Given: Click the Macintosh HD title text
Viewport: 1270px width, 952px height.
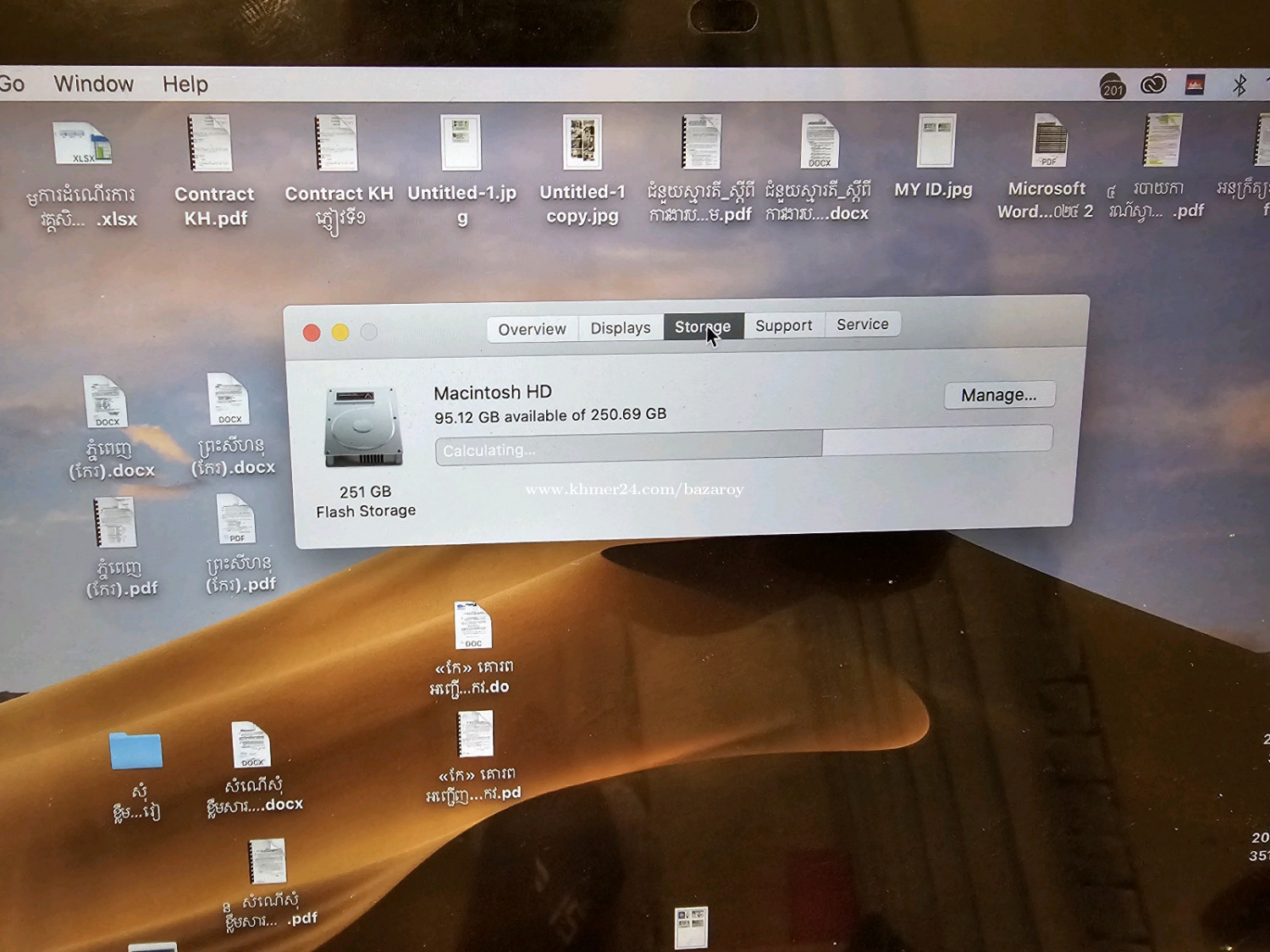Looking at the screenshot, I should click(x=493, y=393).
